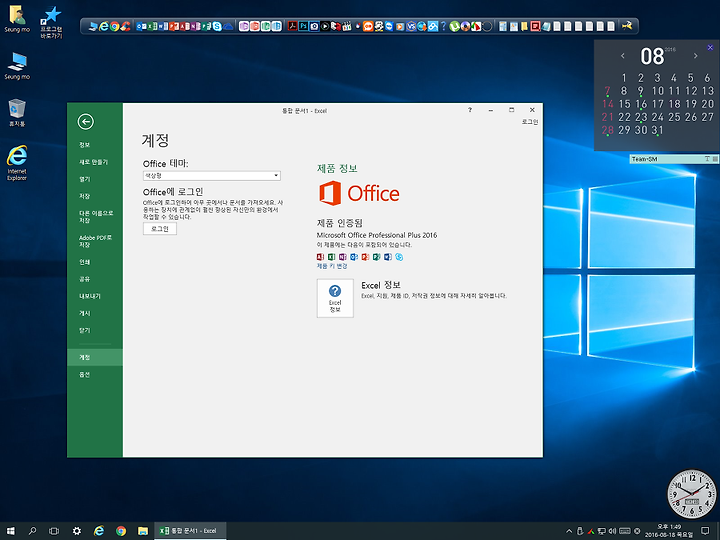
Task: Launch Chrome from the top dock
Action: [114, 26]
